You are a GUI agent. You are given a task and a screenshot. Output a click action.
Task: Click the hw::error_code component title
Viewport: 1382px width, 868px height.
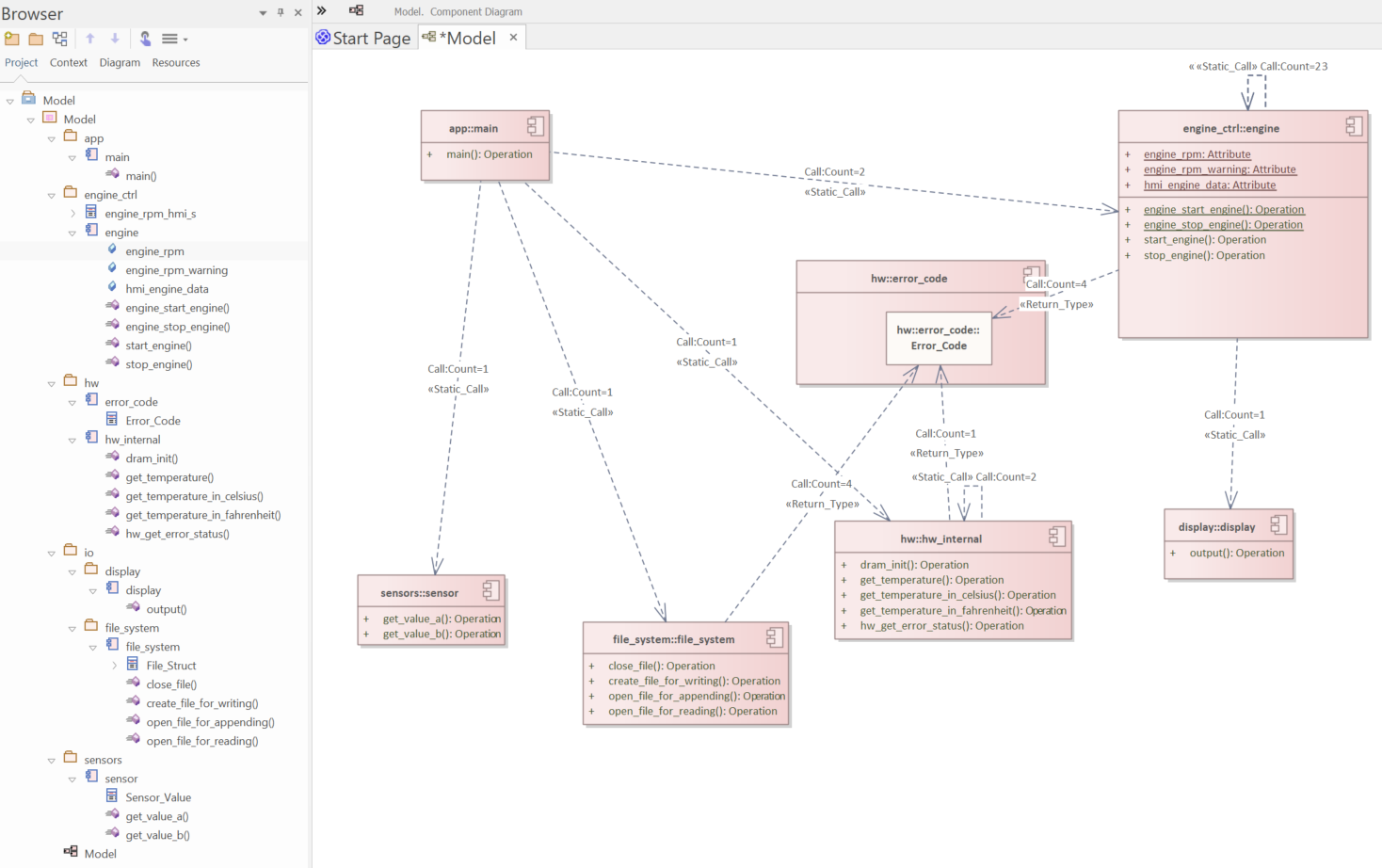click(908, 279)
